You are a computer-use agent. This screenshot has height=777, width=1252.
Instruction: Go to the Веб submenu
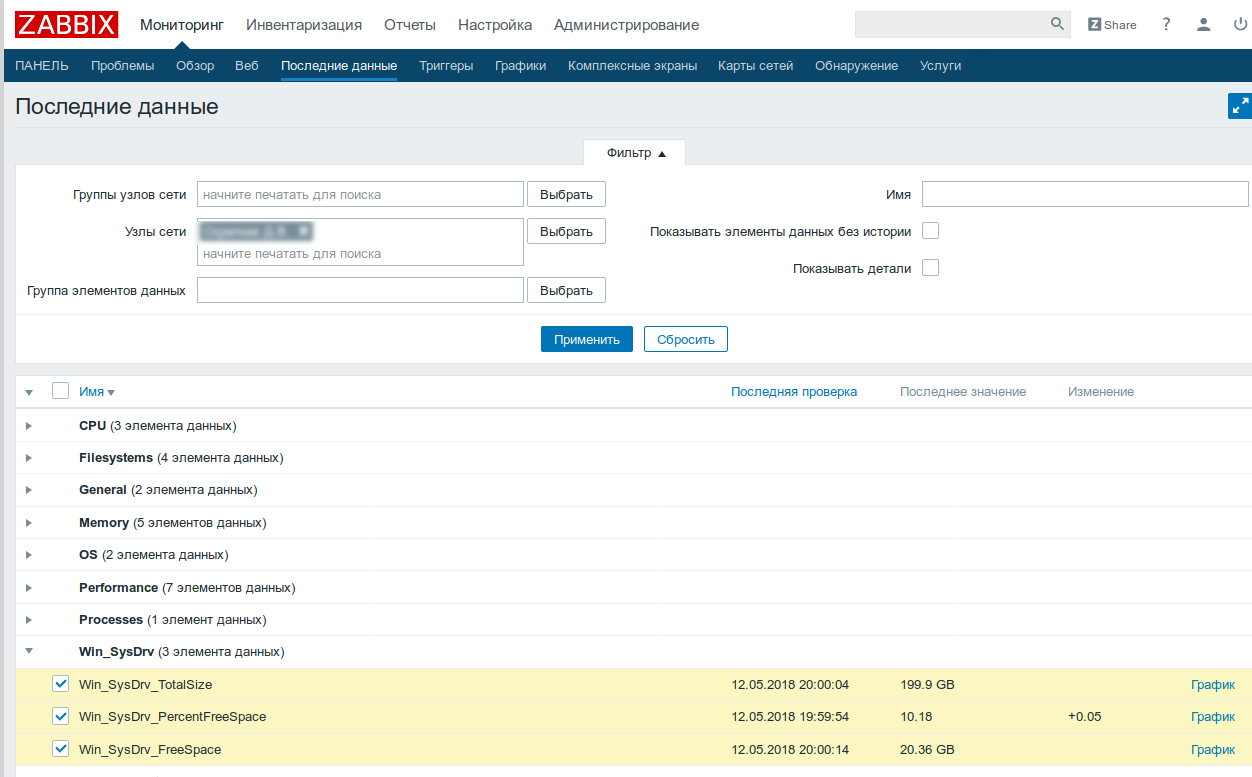pos(247,66)
